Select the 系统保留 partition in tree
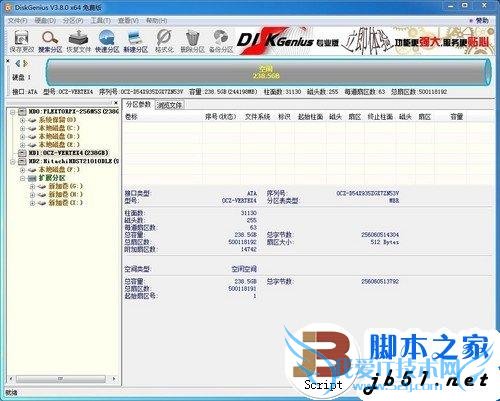The height and width of the screenshot is (401, 500). (x=57, y=120)
